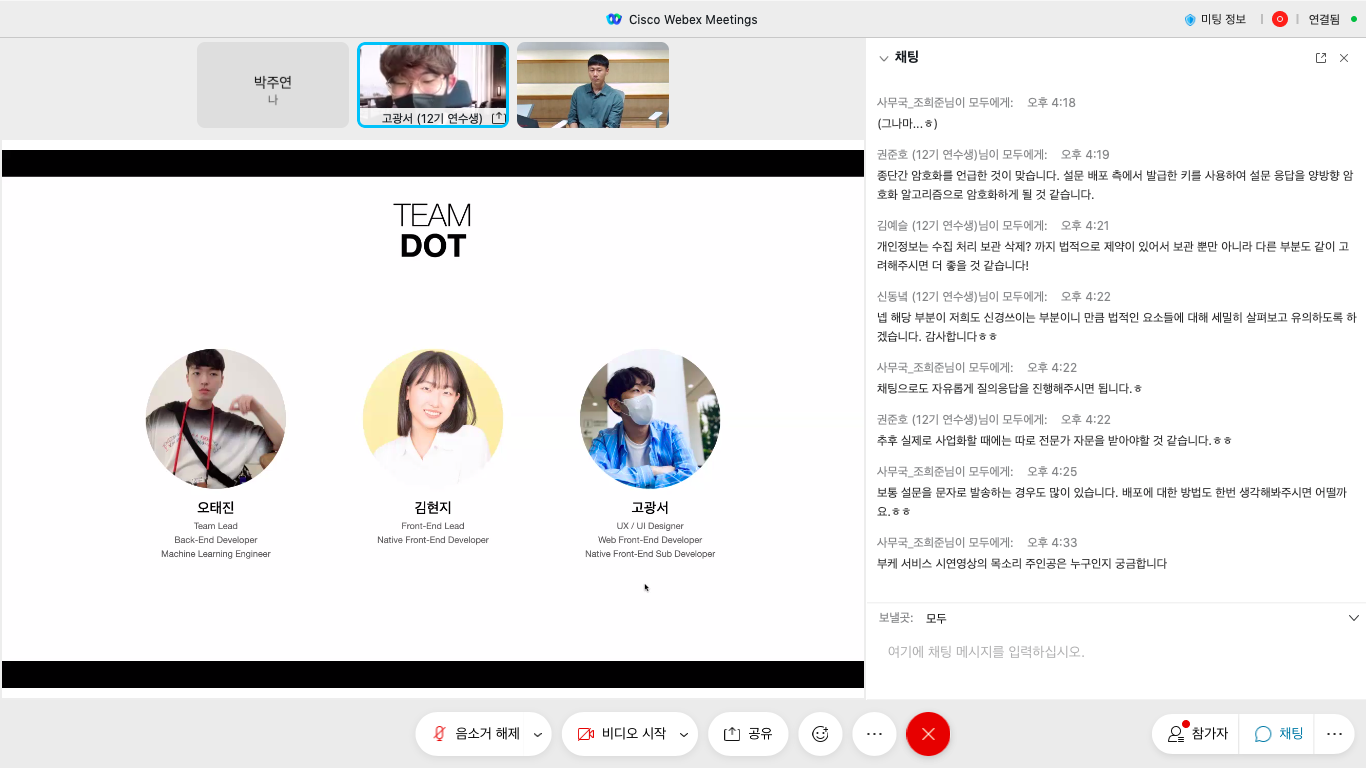
Task: Open the 참가자 participants panel
Action: point(1197,734)
